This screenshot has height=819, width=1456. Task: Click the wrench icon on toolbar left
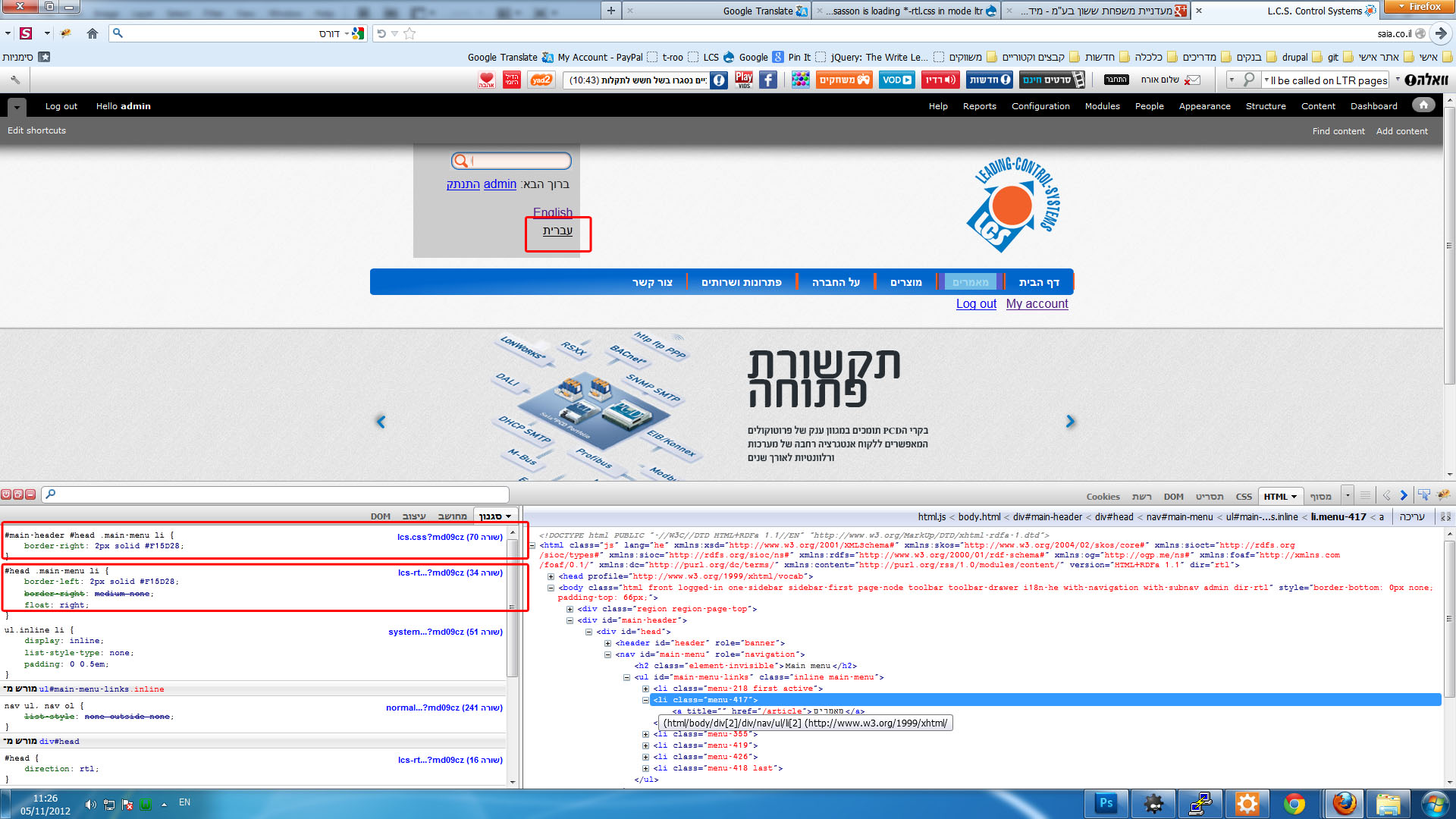15,80
